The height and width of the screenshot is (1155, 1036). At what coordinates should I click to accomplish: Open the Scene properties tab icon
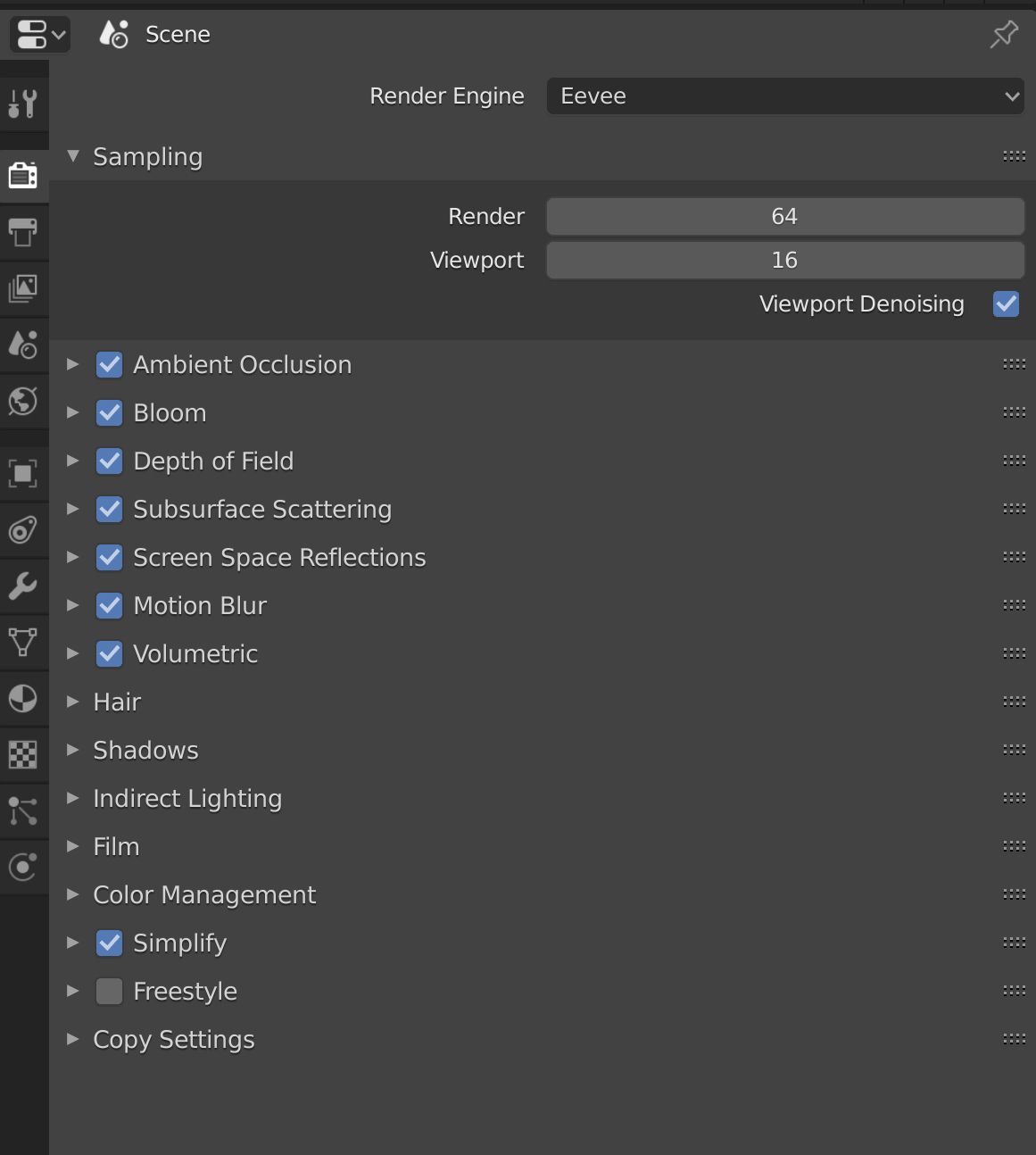pyautogui.click(x=23, y=344)
